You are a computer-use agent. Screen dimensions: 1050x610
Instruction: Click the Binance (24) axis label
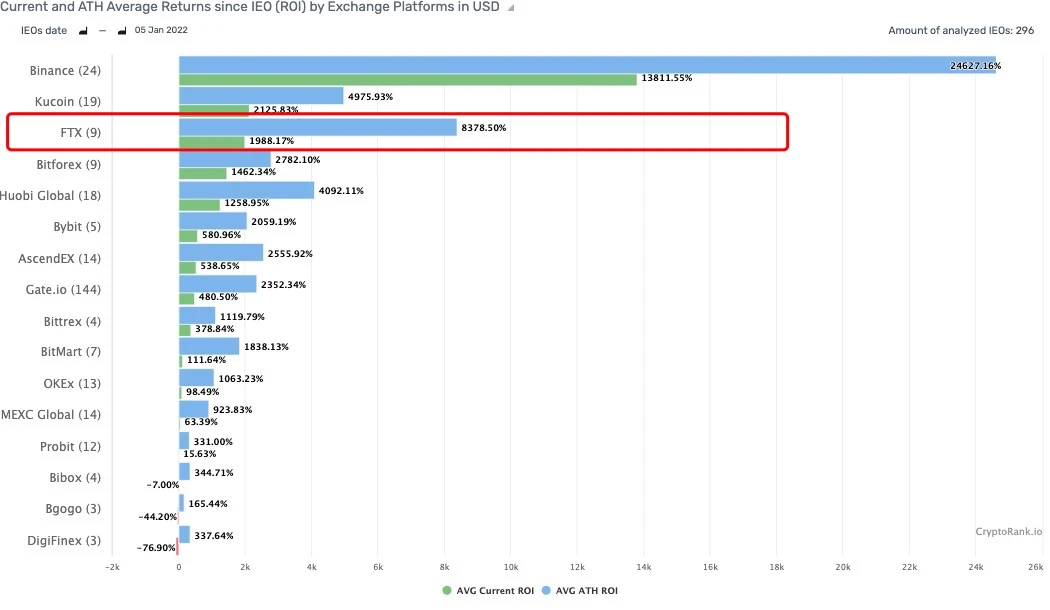(66, 71)
